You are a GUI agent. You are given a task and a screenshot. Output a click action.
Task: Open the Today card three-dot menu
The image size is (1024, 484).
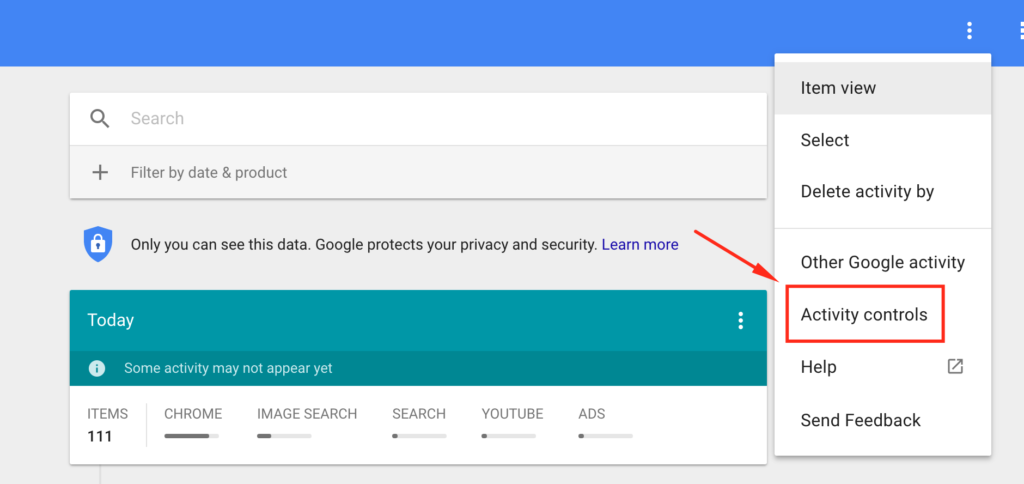740,320
